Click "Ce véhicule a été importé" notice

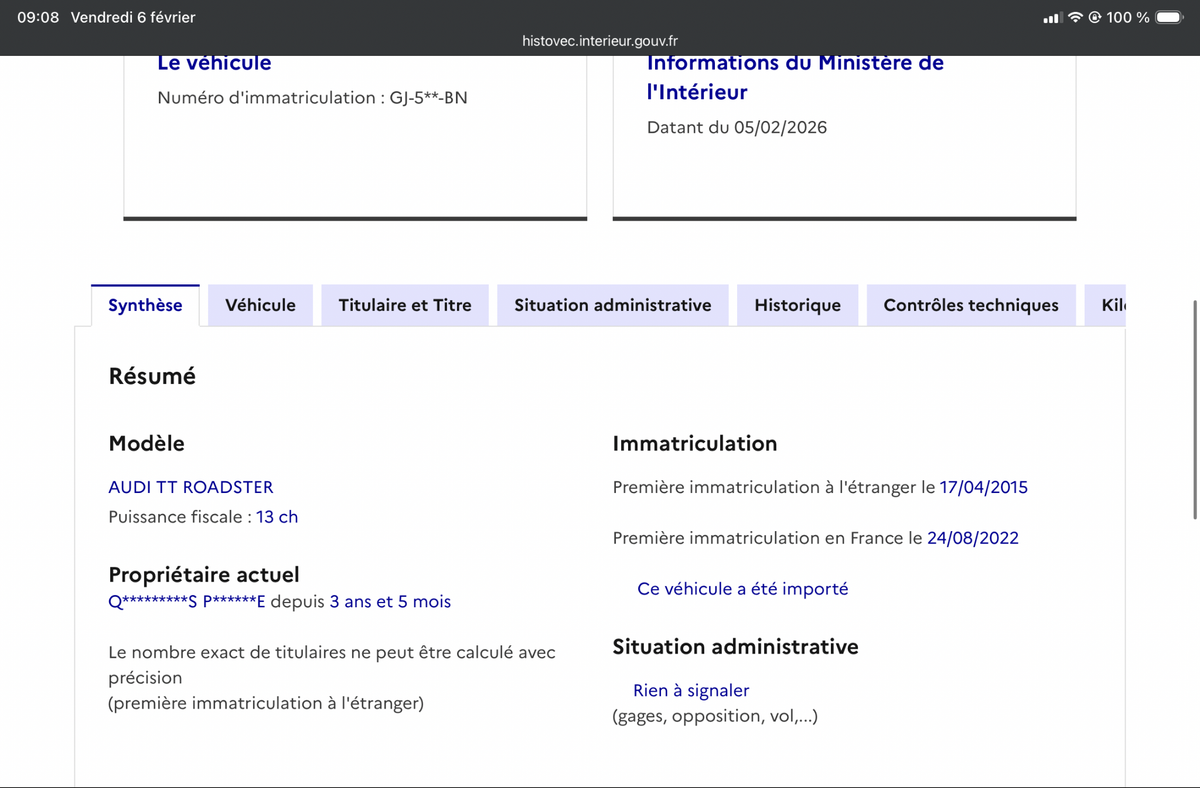742,589
